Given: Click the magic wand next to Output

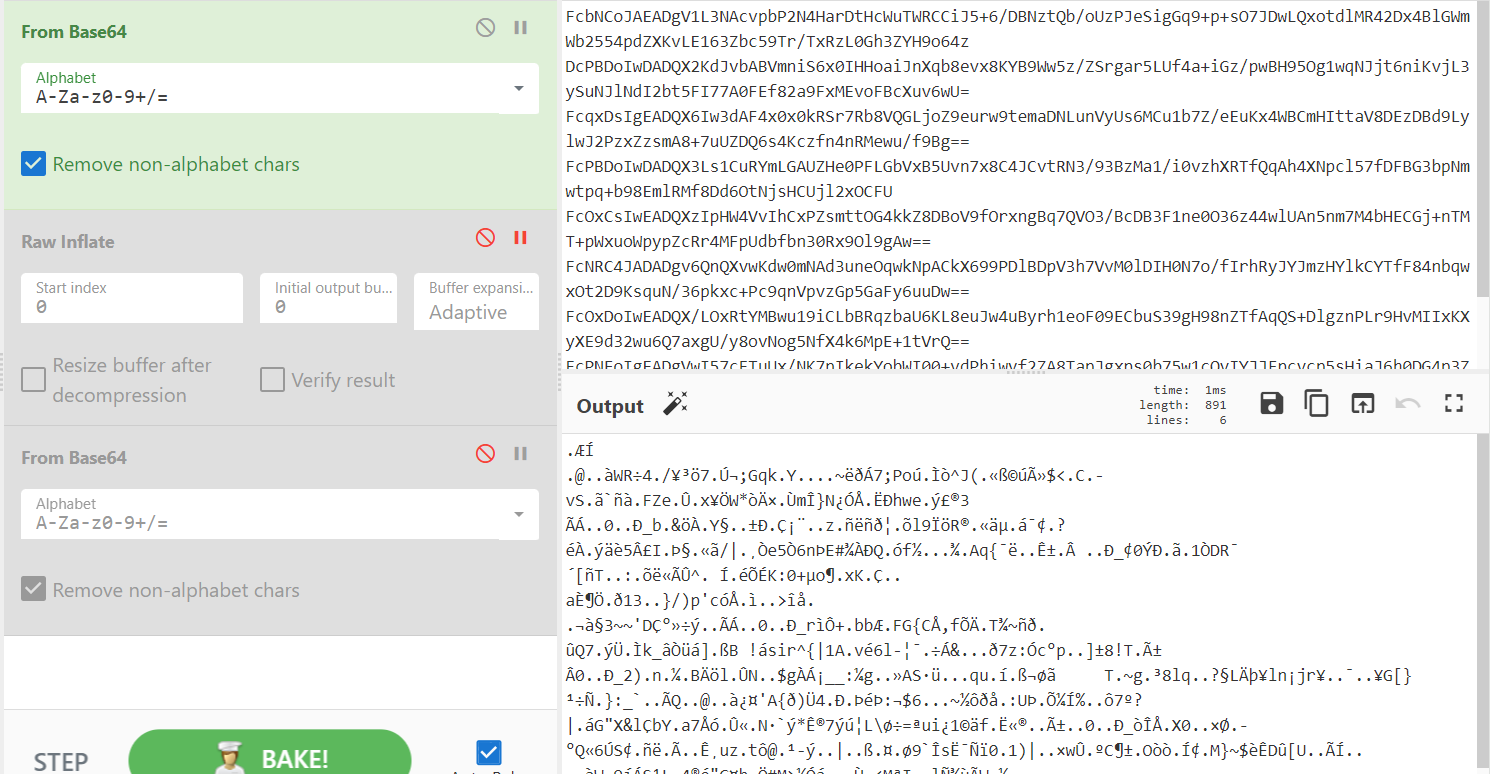Looking at the screenshot, I should click(676, 405).
